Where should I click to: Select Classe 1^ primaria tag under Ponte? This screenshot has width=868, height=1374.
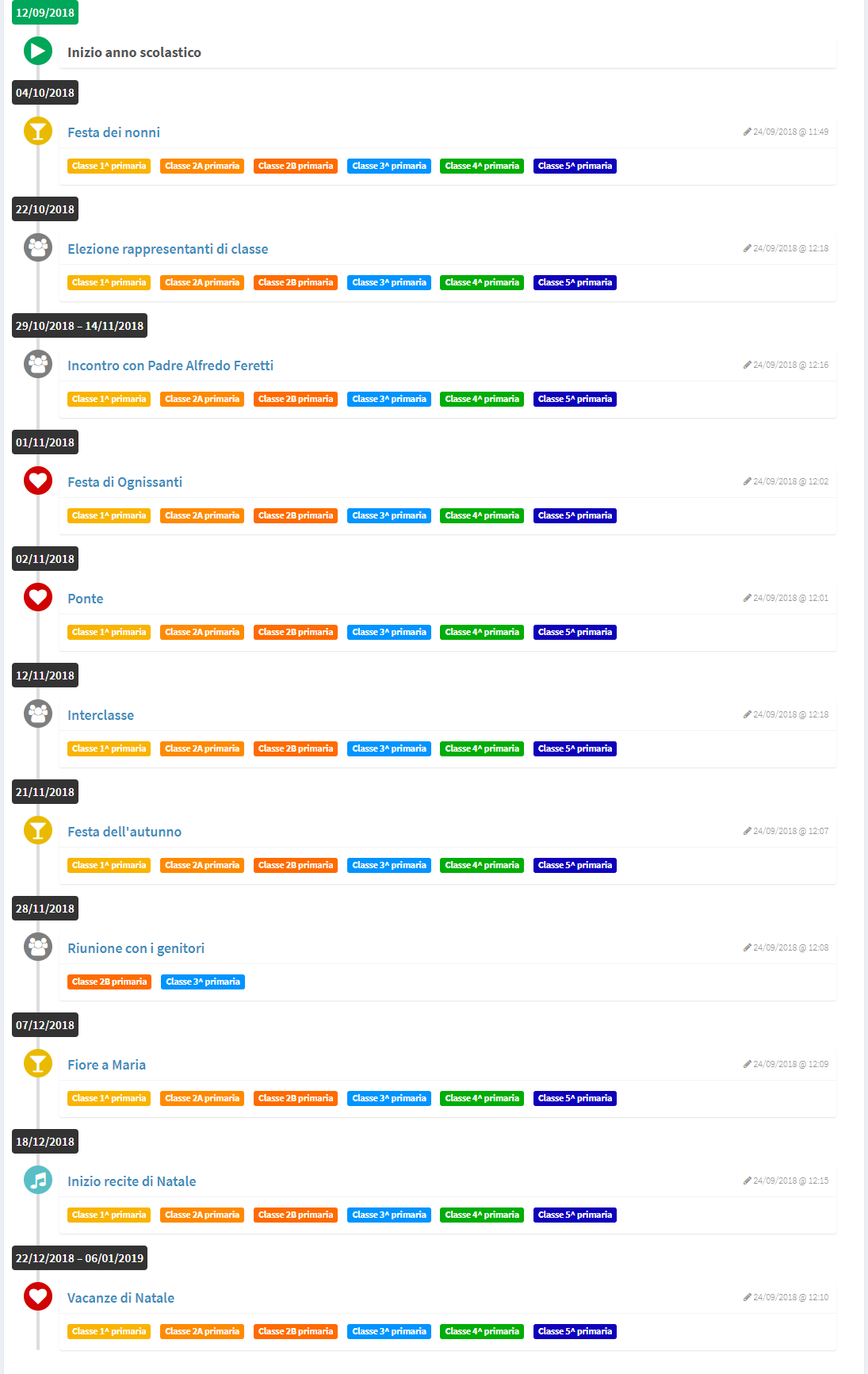tap(109, 632)
